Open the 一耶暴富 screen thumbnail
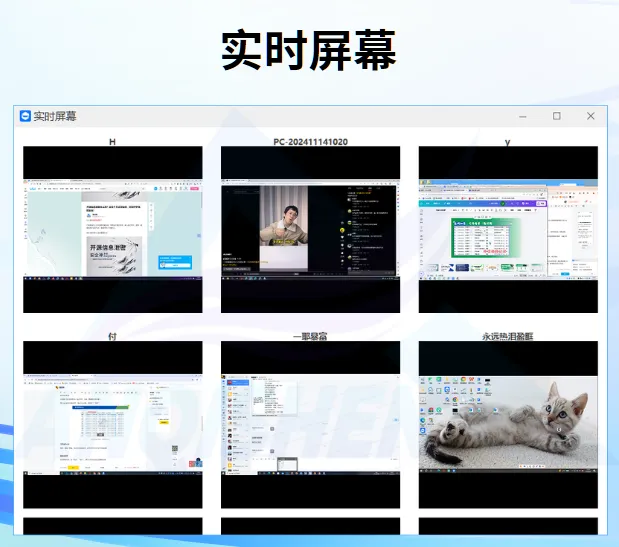Screen dimensions: 619x547 click(x=310, y=425)
